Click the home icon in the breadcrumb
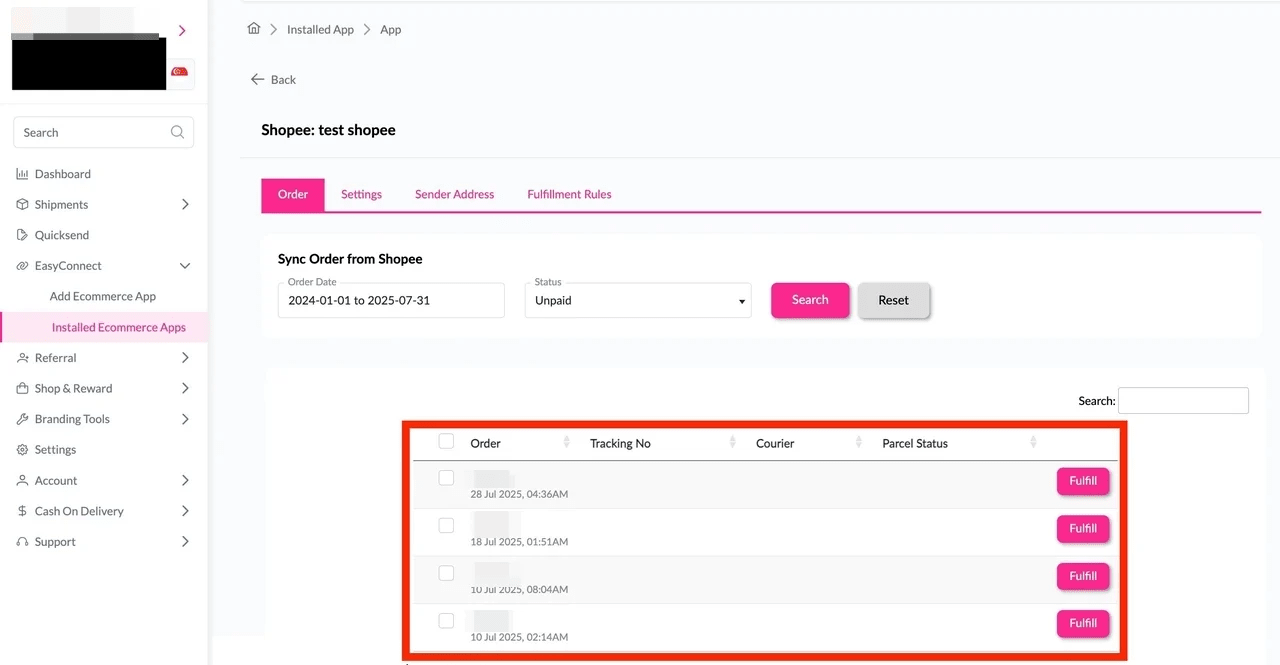1280x665 pixels. 254,28
